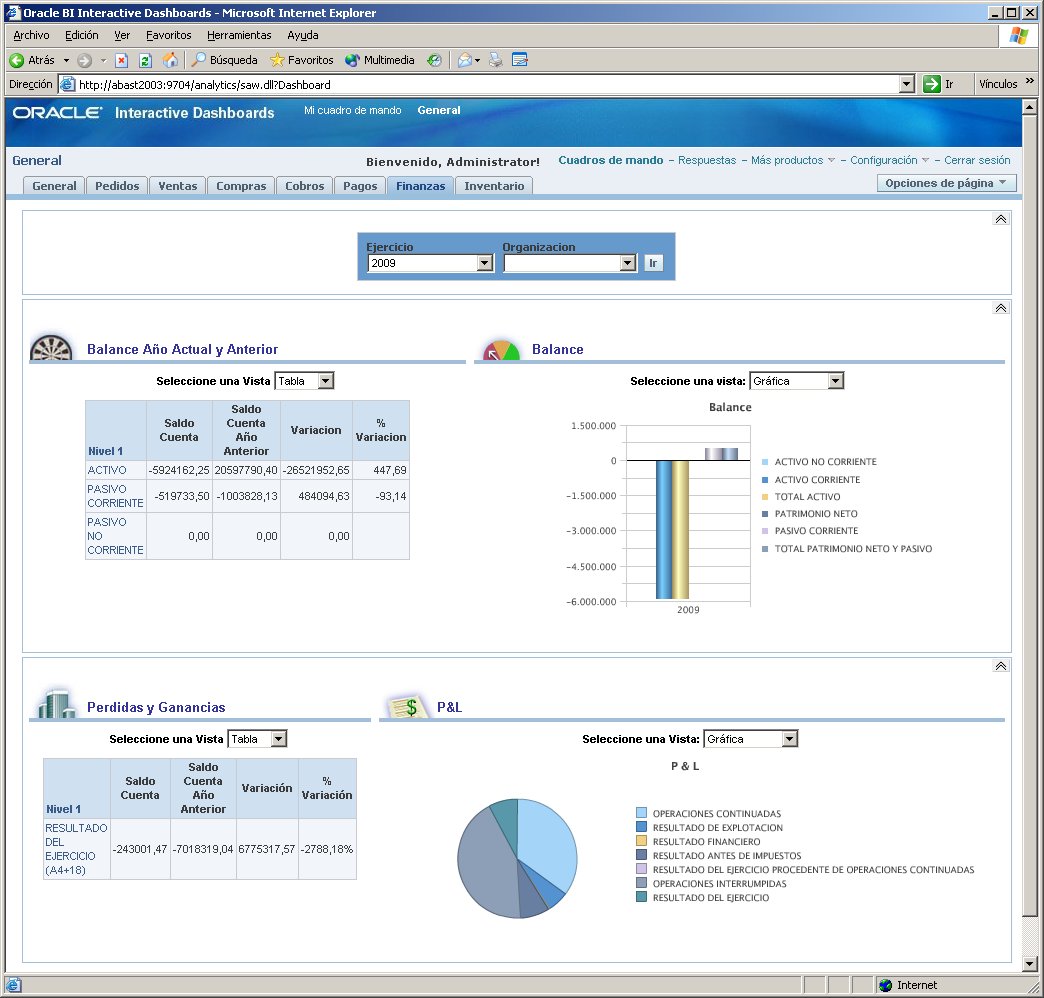The image size is (1044, 998).
Task: Click the Print icon in toolbar
Action: coord(495,60)
